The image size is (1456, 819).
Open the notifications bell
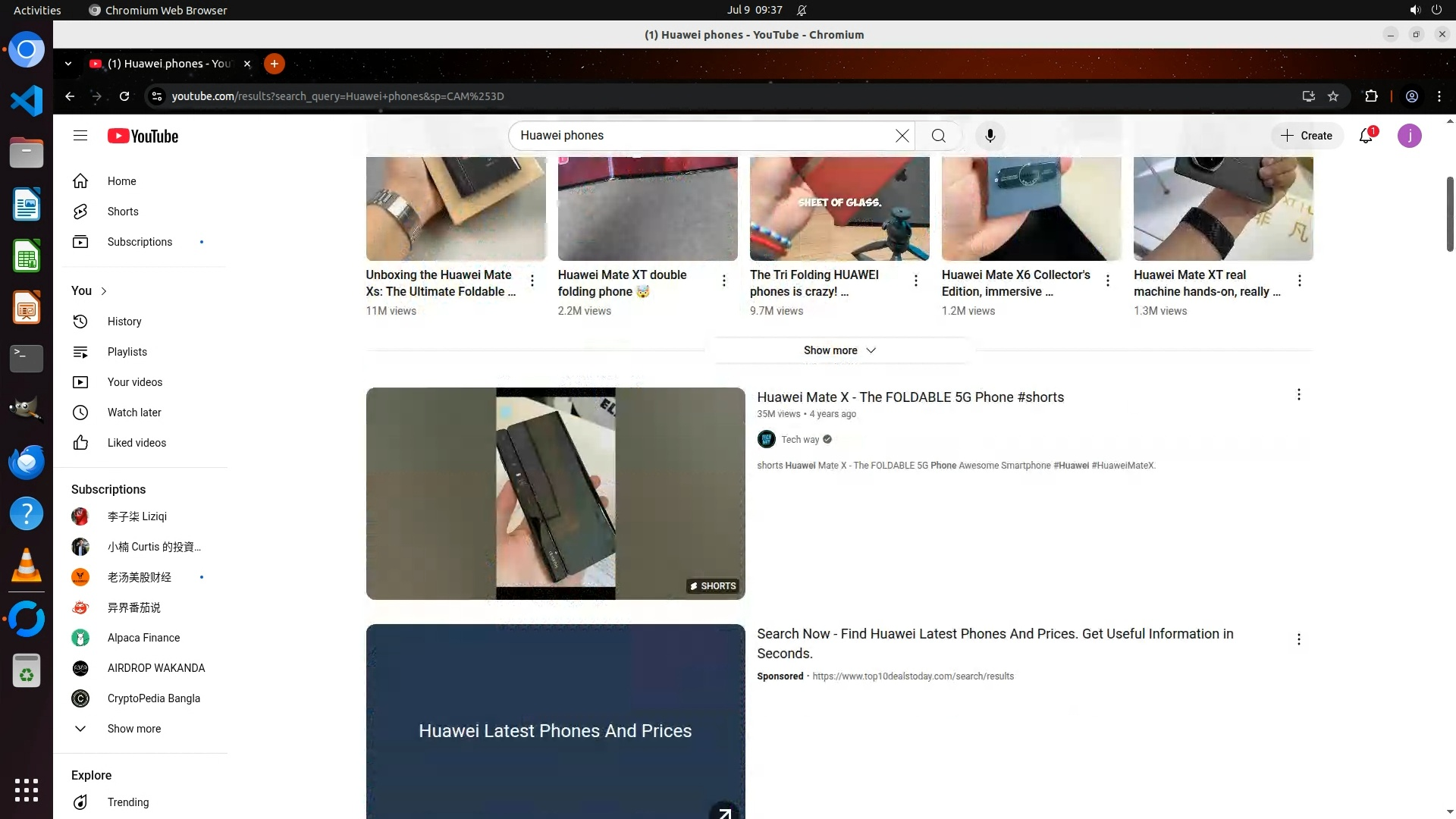click(x=1366, y=136)
